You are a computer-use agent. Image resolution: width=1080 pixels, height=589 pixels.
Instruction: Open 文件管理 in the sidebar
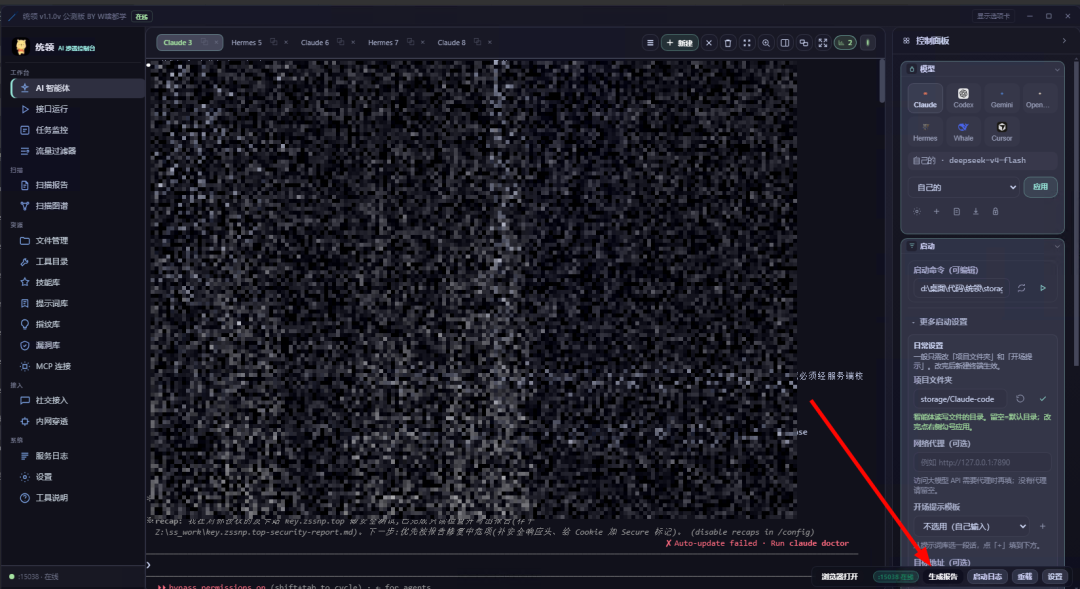point(77,240)
